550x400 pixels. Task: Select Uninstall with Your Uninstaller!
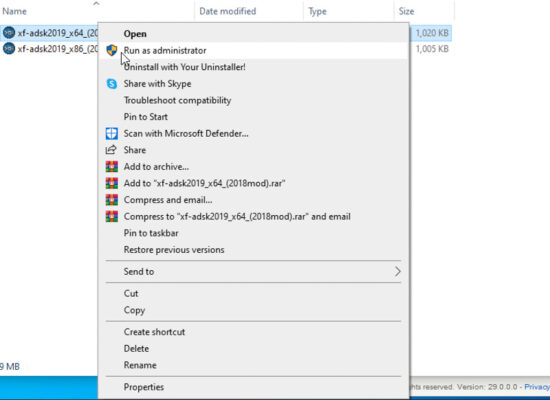coord(185,67)
